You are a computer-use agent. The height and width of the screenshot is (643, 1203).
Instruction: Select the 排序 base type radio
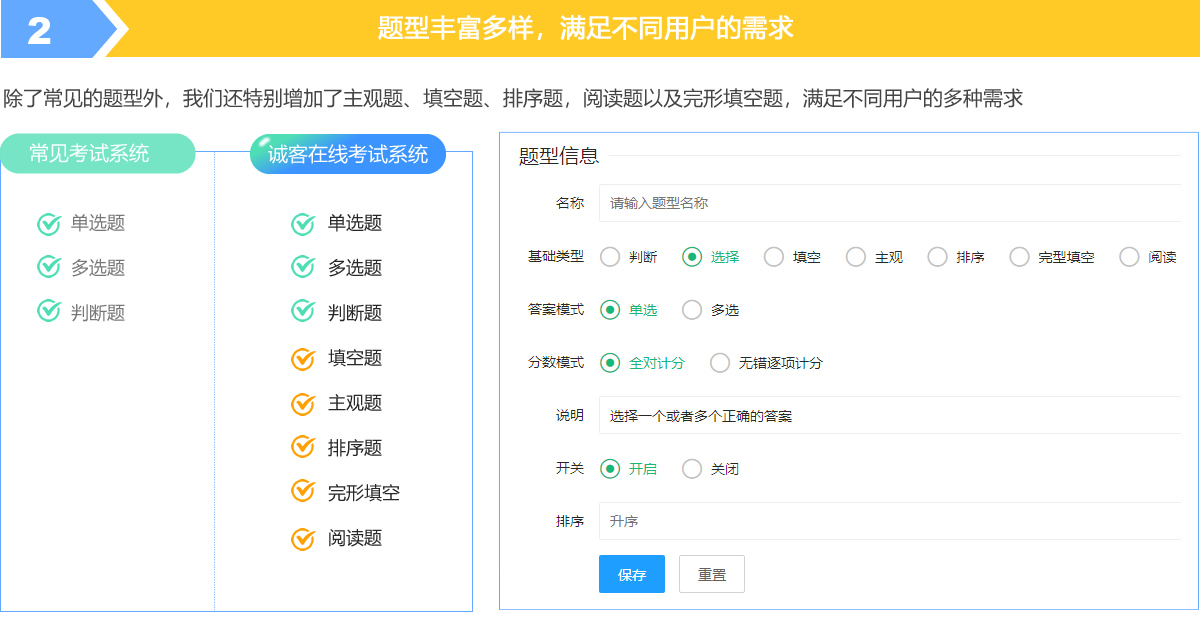click(x=938, y=257)
